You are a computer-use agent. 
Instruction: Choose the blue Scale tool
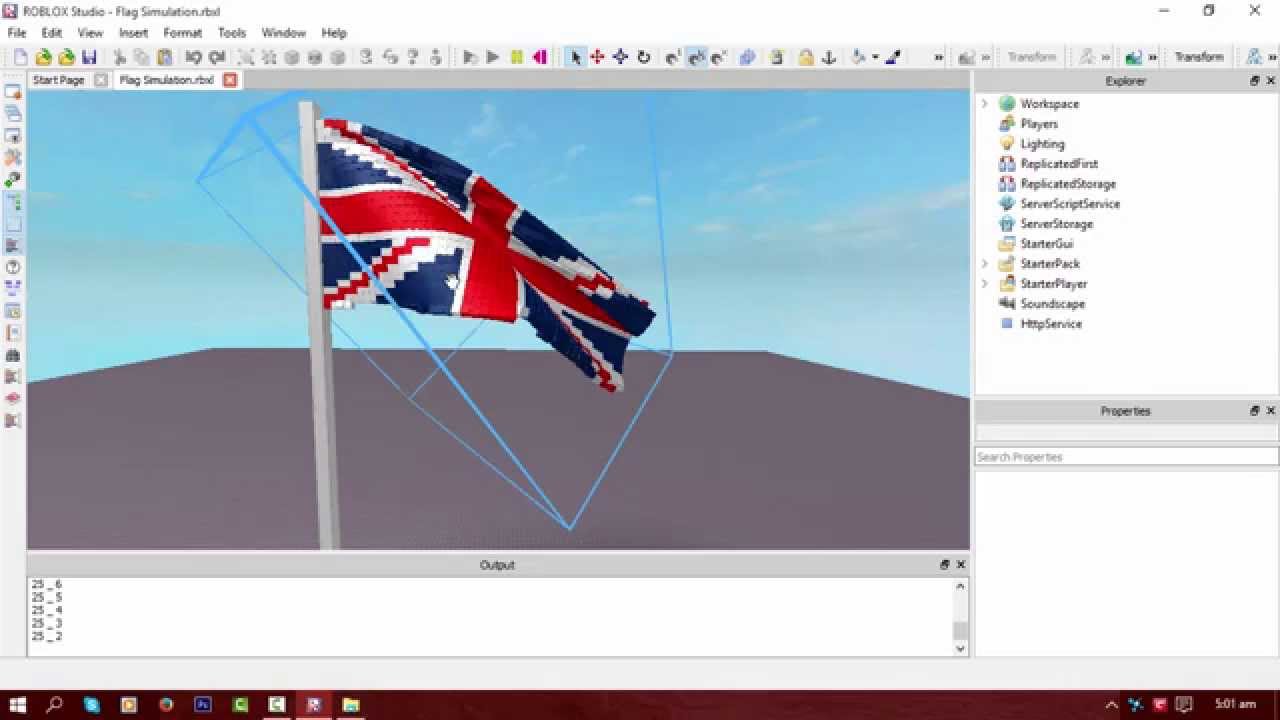coord(620,57)
